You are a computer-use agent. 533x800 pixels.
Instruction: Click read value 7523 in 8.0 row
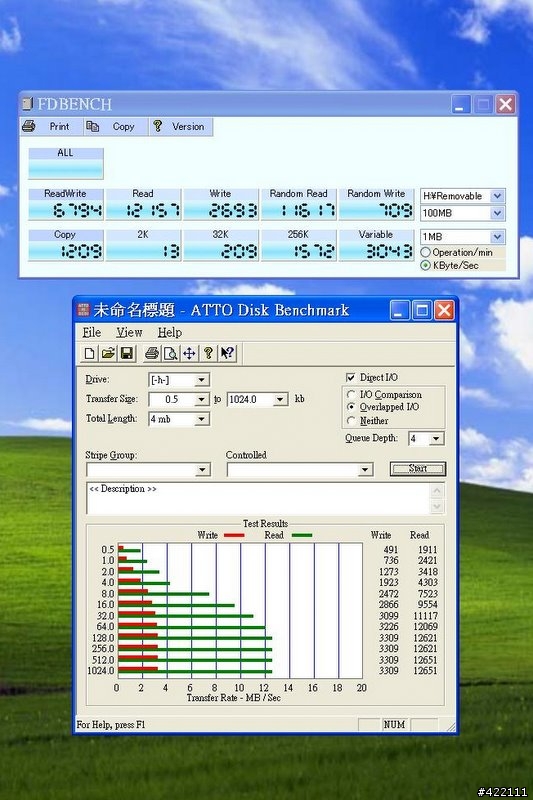point(427,593)
